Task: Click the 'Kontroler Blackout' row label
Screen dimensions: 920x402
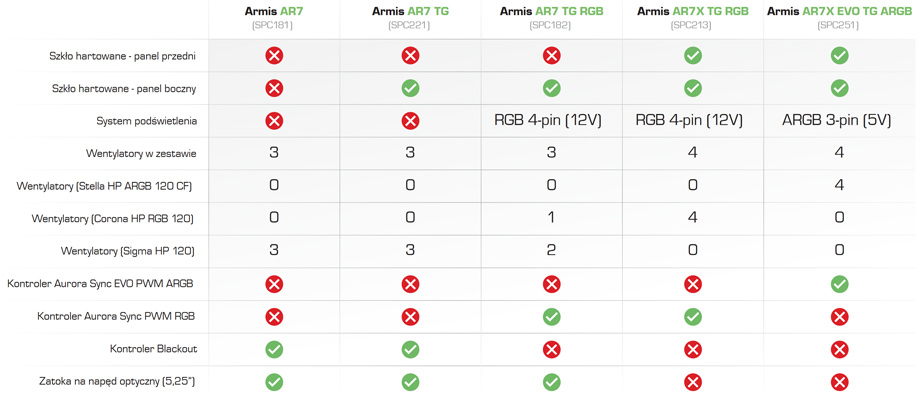Action: [x=154, y=349]
